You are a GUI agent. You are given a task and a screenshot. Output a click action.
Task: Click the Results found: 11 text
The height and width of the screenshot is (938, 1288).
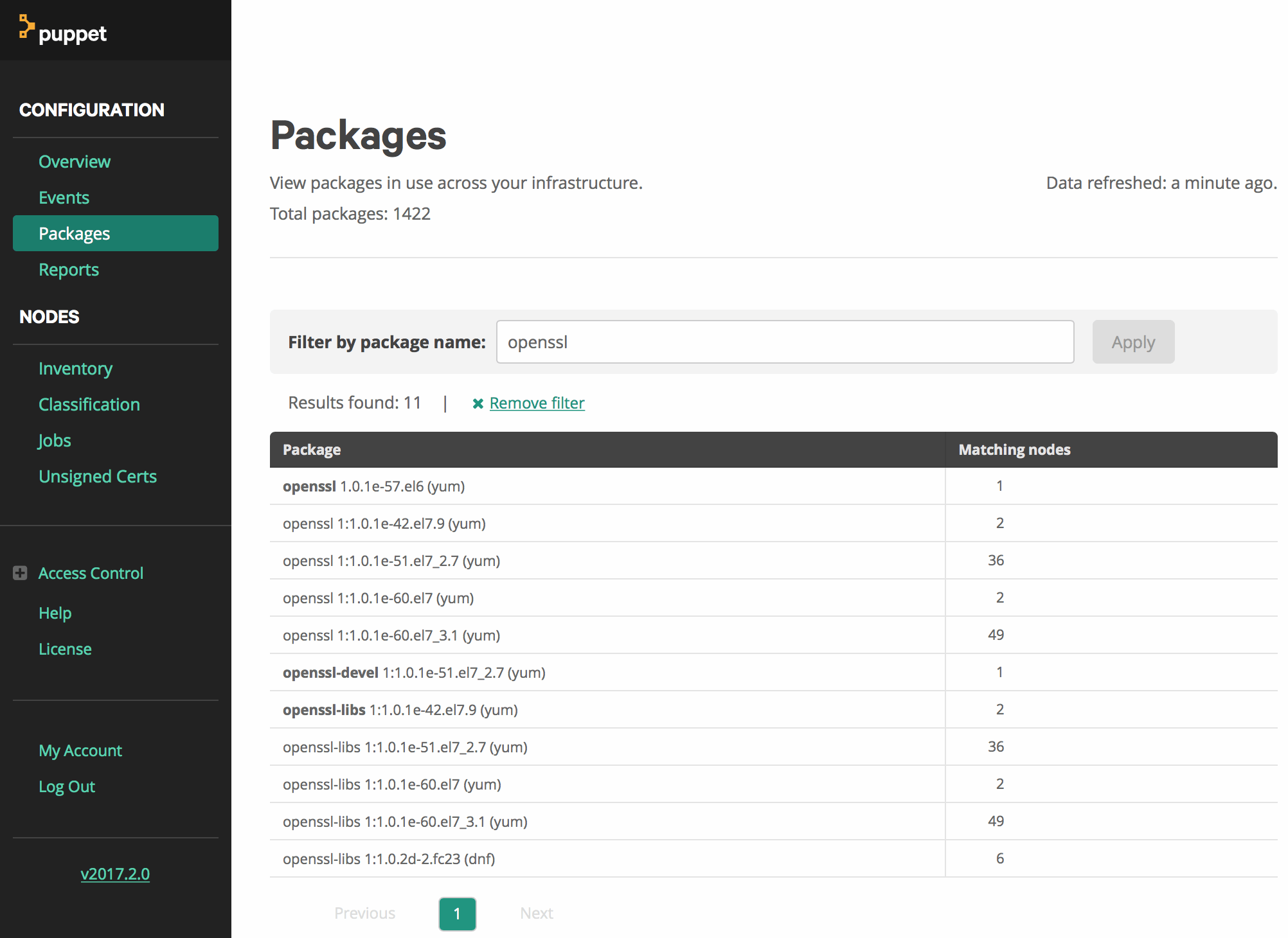tap(355, 403)
